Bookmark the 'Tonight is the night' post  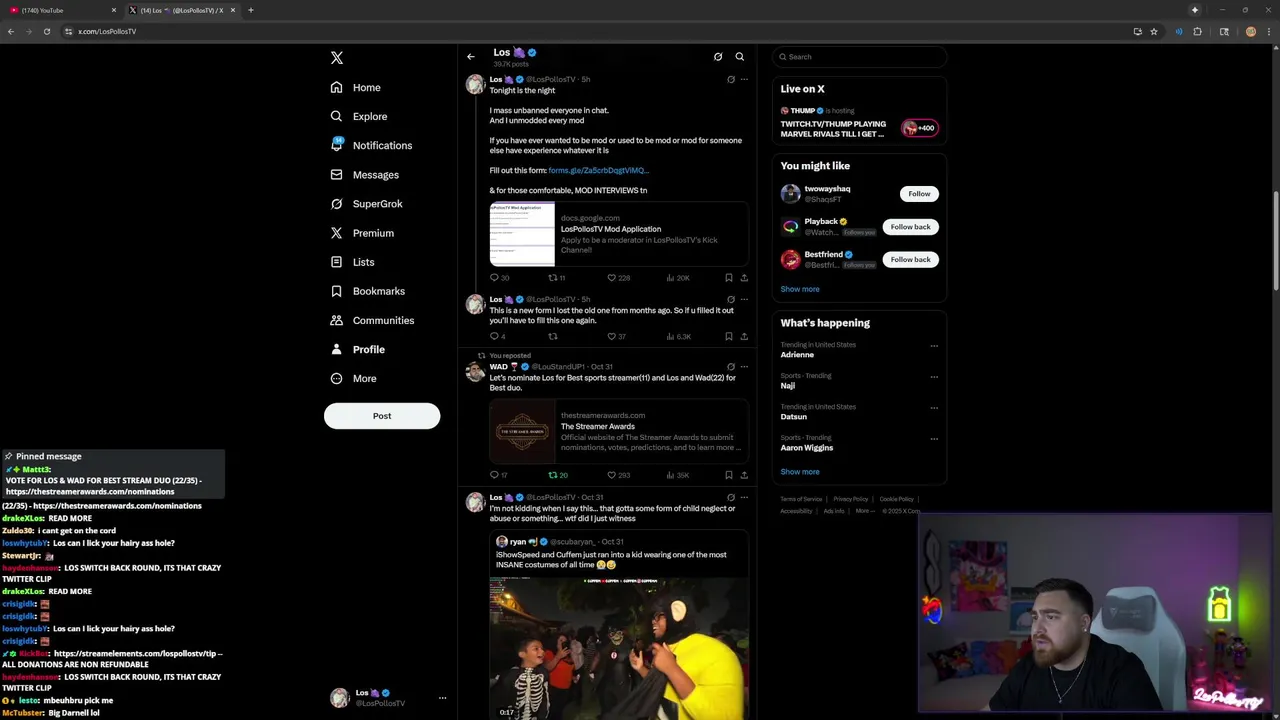[x=729, y=278]
